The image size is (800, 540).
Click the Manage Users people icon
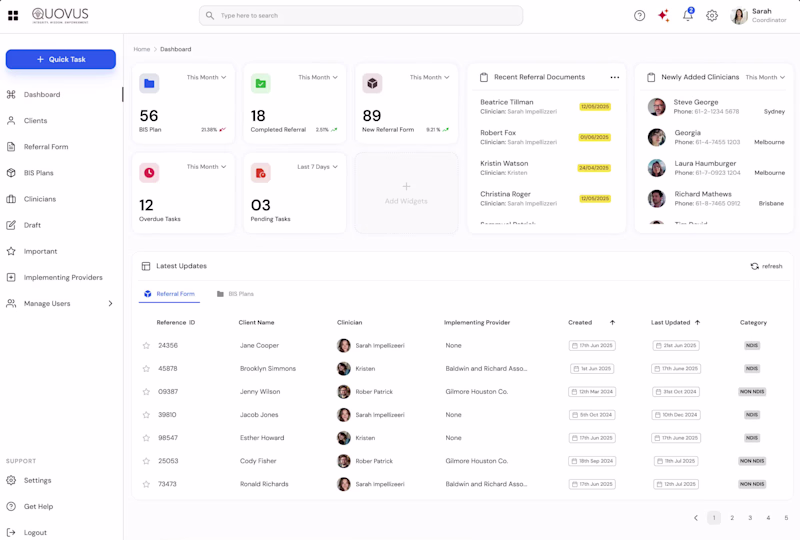pos(11,303)
